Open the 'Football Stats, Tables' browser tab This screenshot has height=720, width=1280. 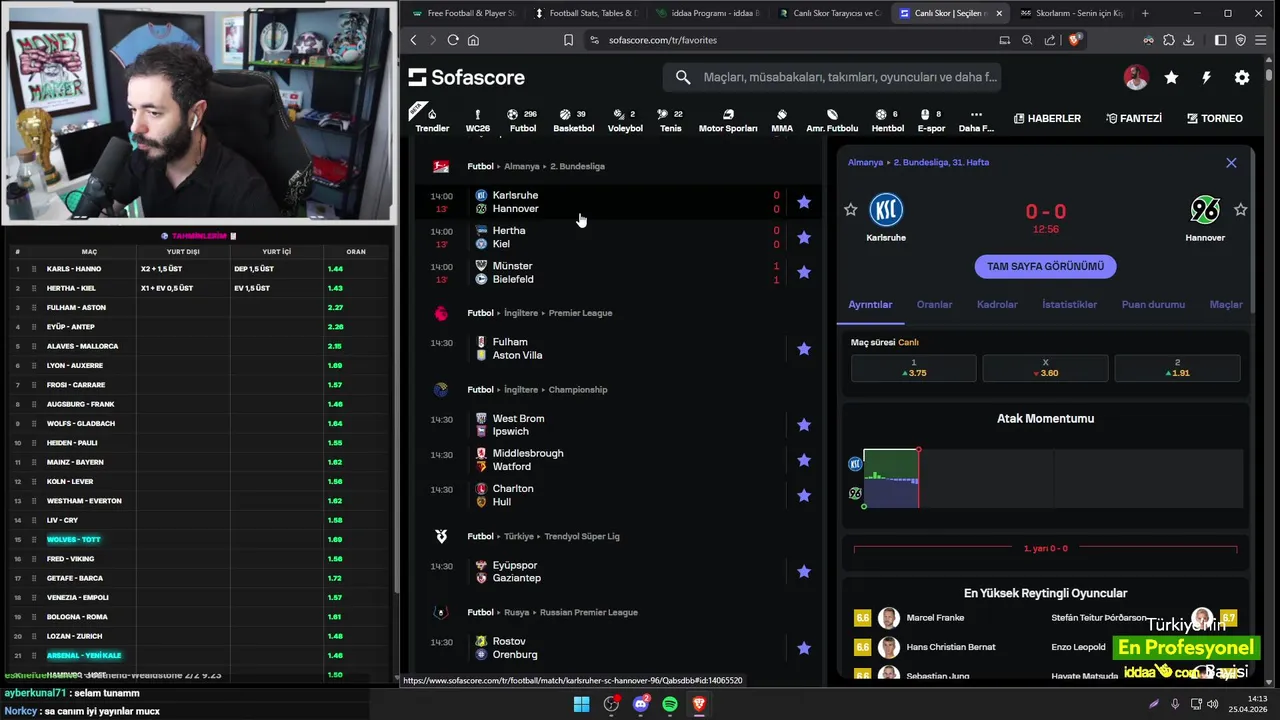tap(585, 13)
